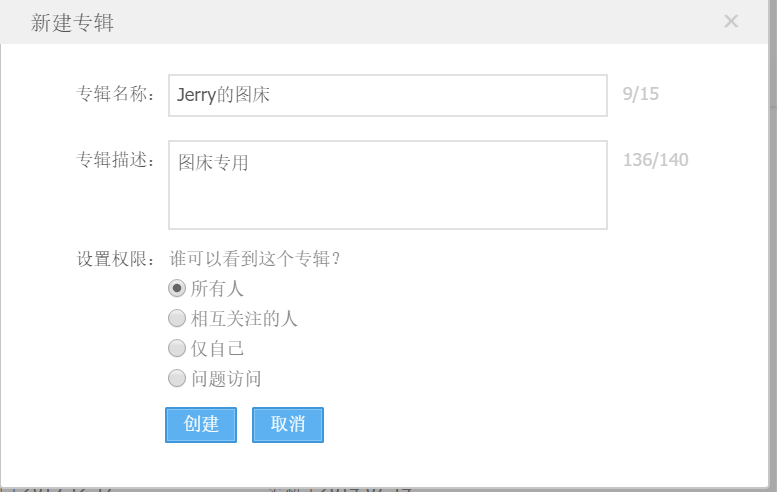This screenshot has height=492, width=777.
Task: Select the 所有人 radio button
Action: click(177, 289)
